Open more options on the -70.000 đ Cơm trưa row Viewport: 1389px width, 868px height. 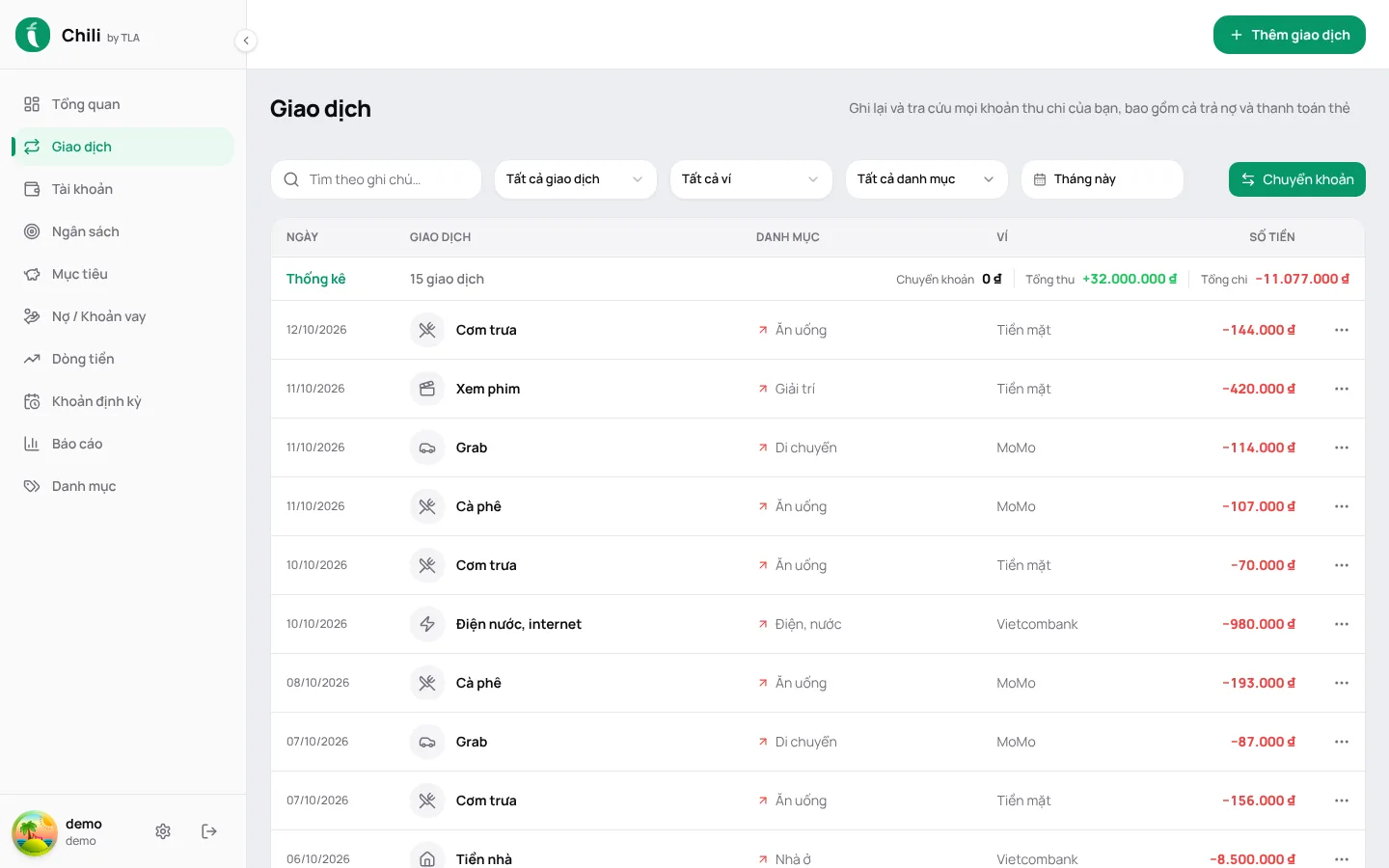pos(1342,565)
